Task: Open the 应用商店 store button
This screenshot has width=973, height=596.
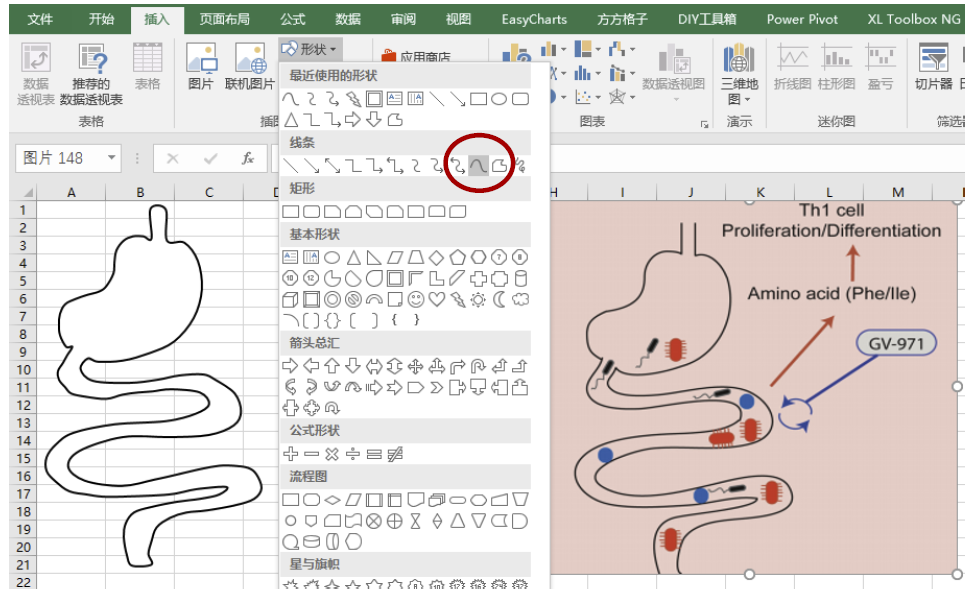Action: coord(416,56)
